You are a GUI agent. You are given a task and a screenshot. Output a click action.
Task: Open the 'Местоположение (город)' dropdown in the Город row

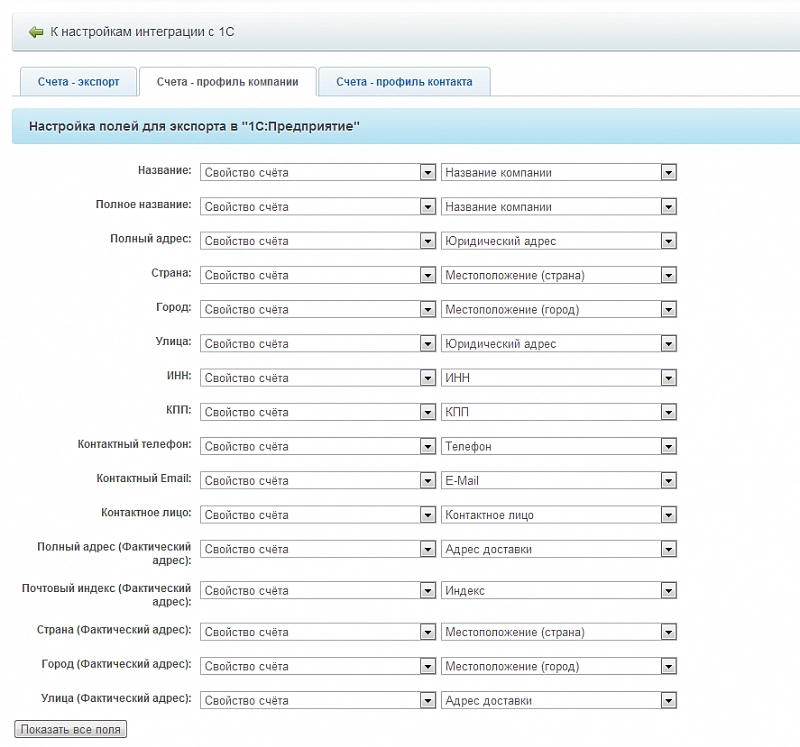pos(558,310)
